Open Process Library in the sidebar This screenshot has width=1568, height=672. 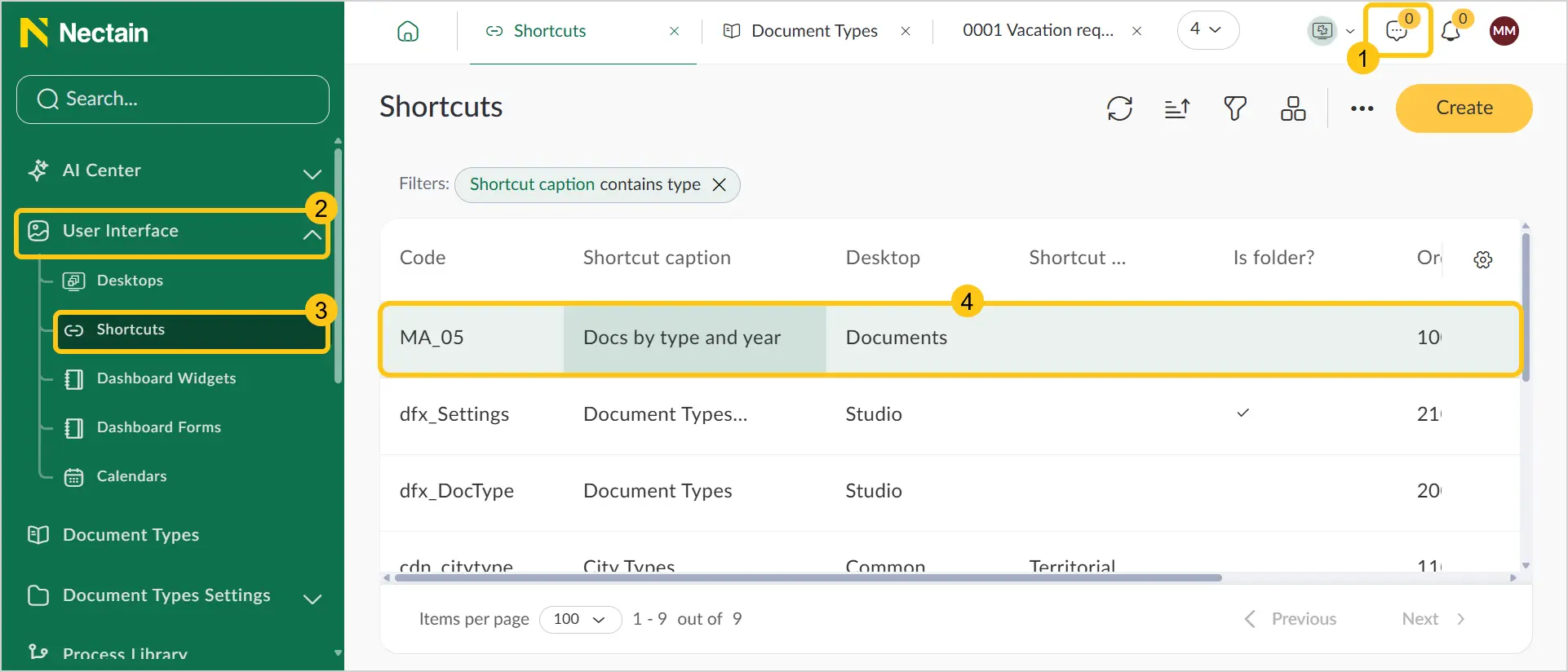click(x=125, y=654)
